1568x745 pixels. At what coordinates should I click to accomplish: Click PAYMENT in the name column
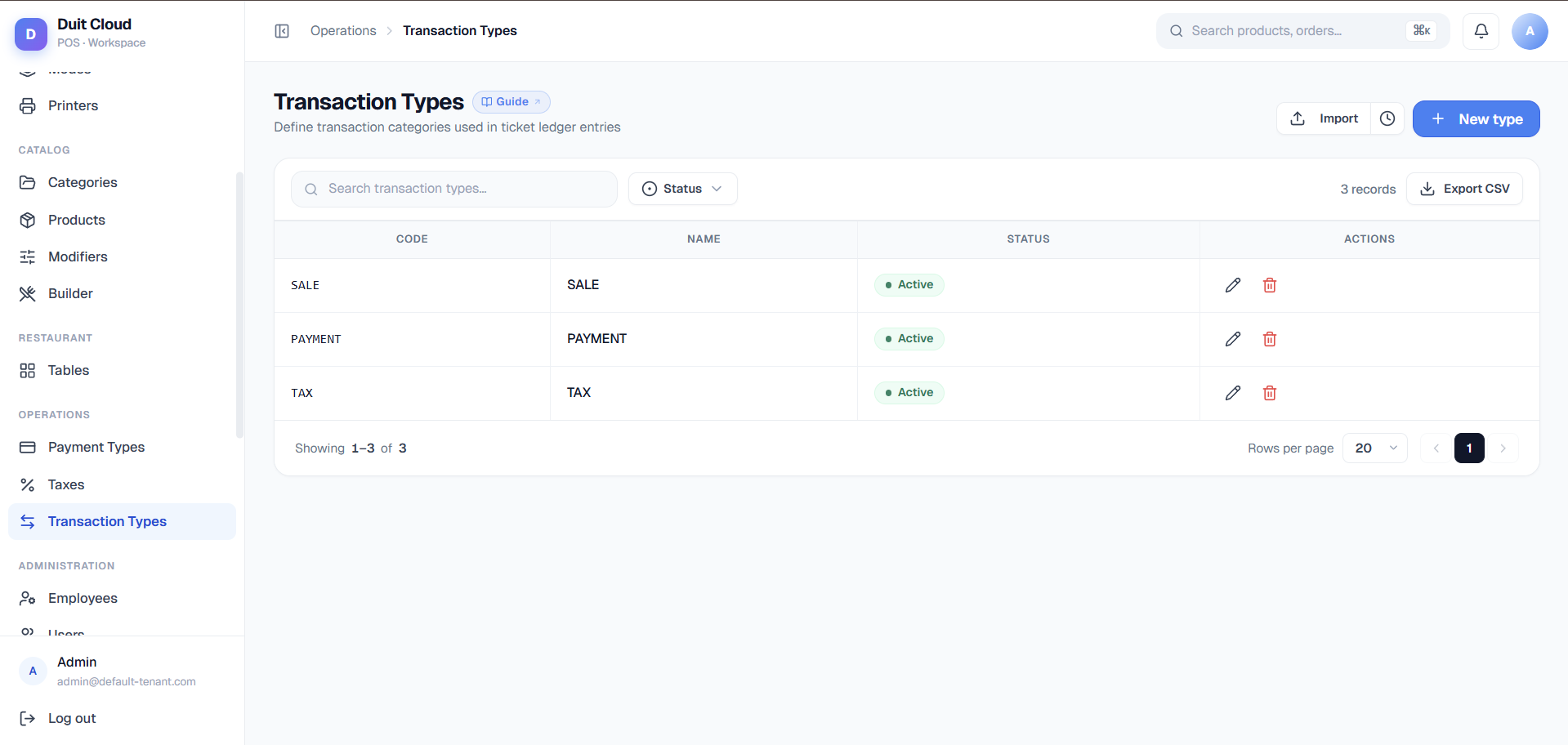click(596, 339)
